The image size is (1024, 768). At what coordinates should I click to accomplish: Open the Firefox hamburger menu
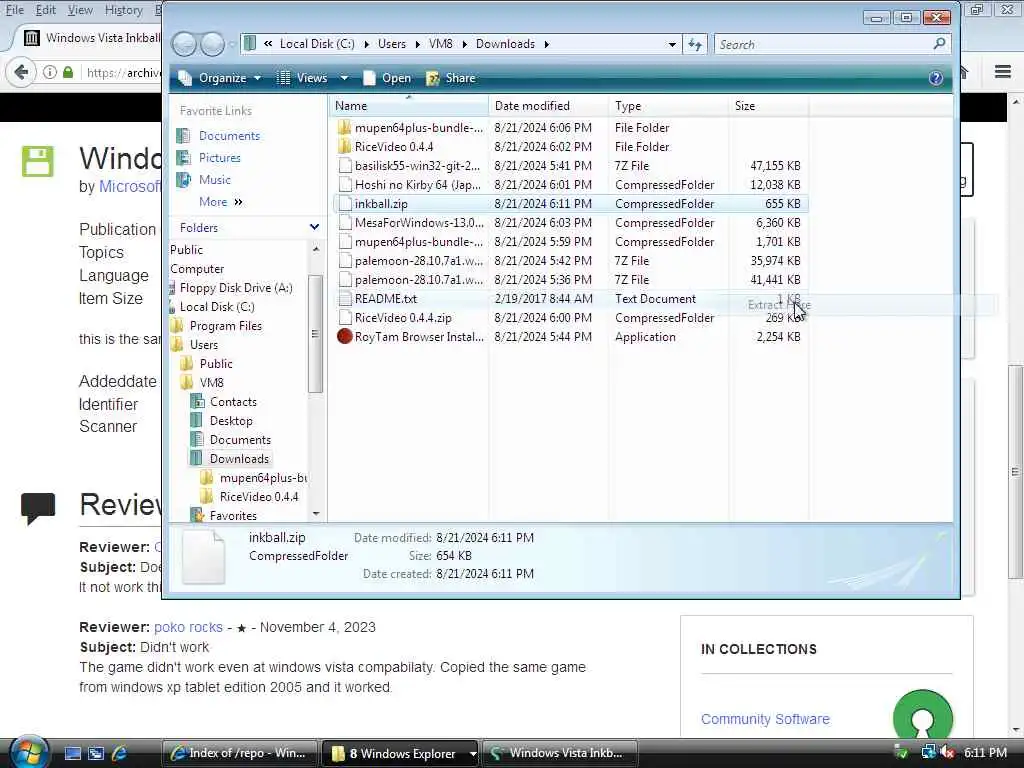pos(1002,71)
